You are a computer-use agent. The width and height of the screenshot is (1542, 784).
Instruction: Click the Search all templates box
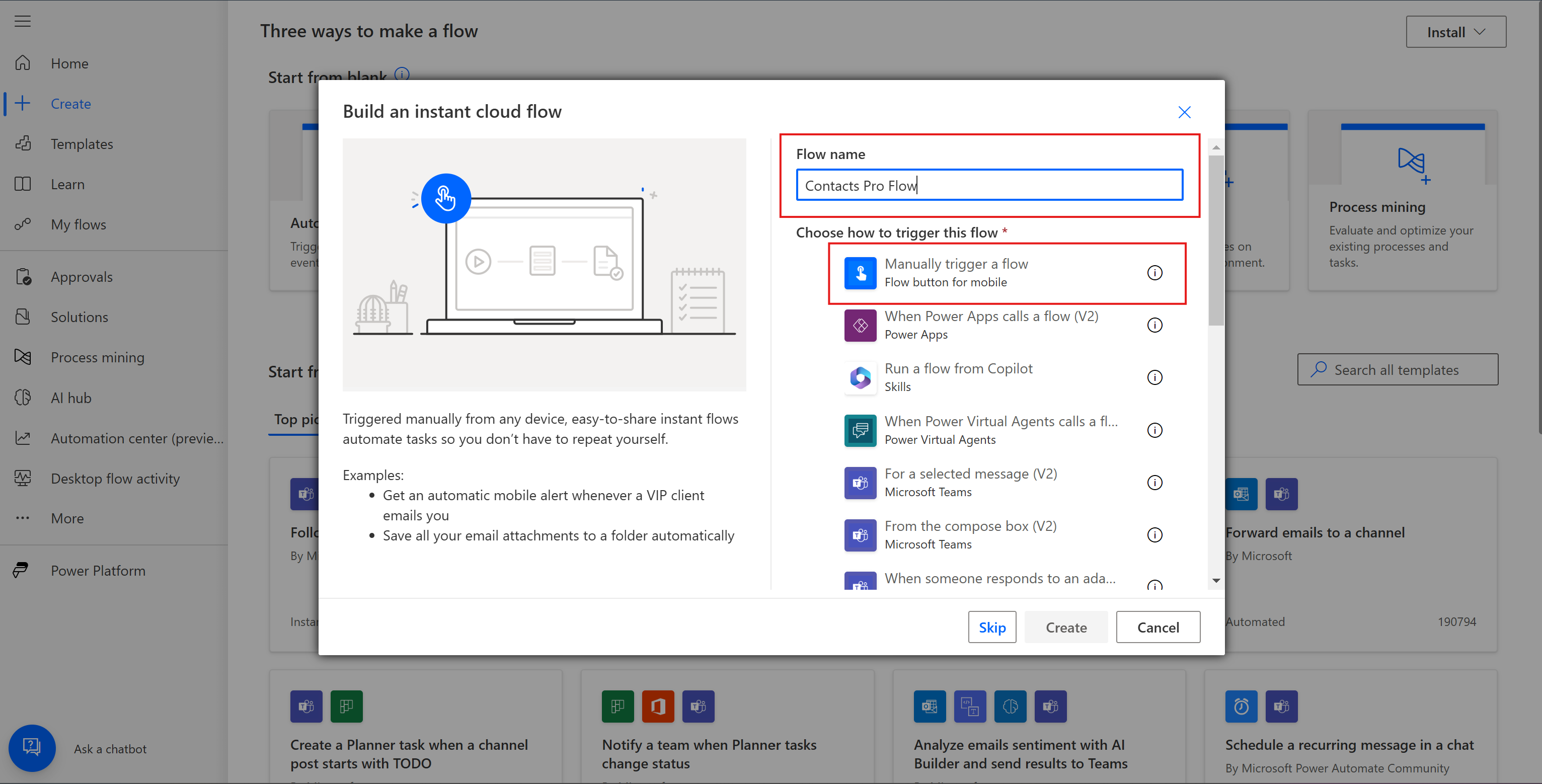click(1397, 369)
